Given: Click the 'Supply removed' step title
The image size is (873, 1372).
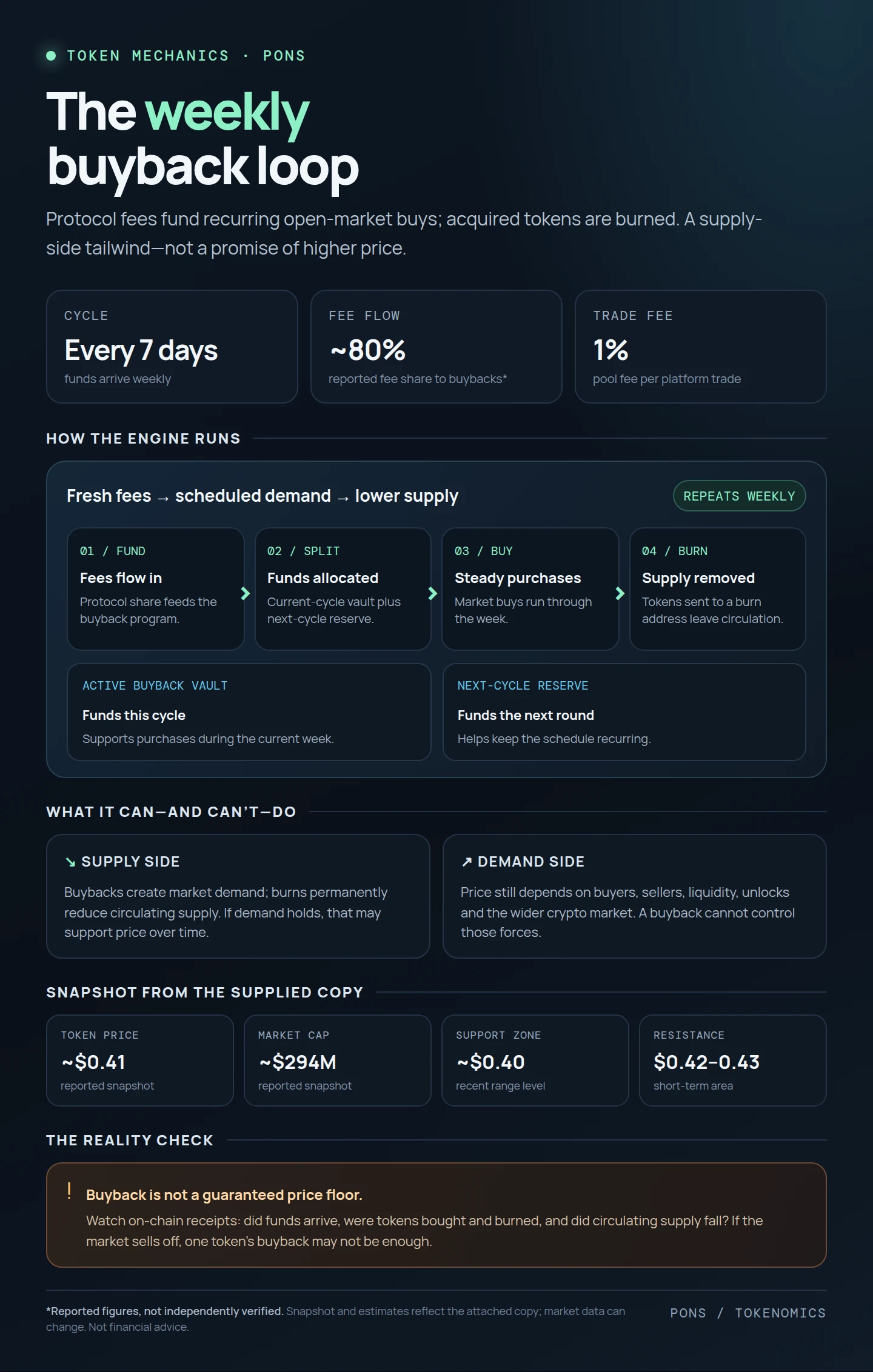Looking at the screenshot, I should coord(698,578).
